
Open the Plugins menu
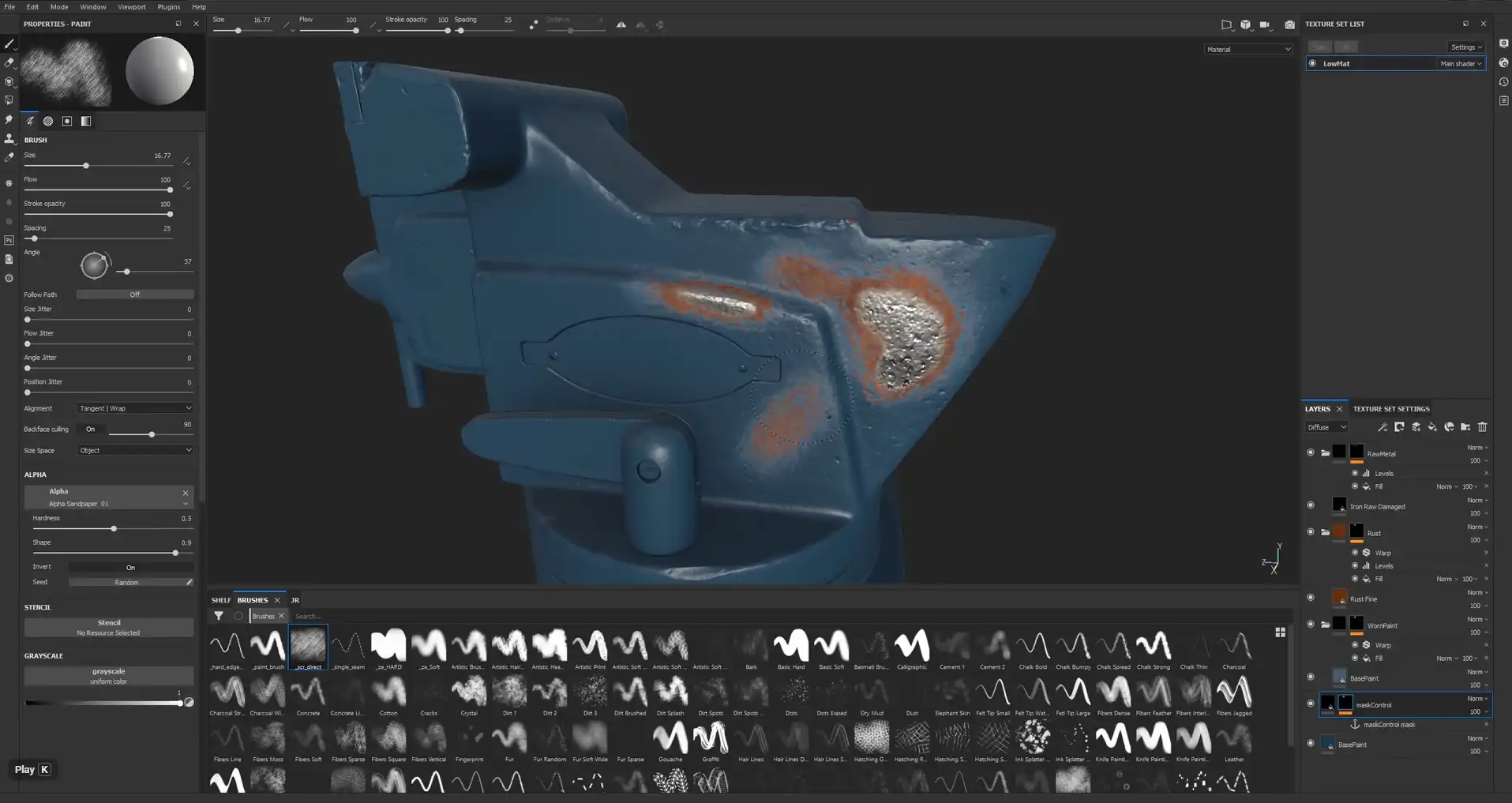(x=168, y=7)
